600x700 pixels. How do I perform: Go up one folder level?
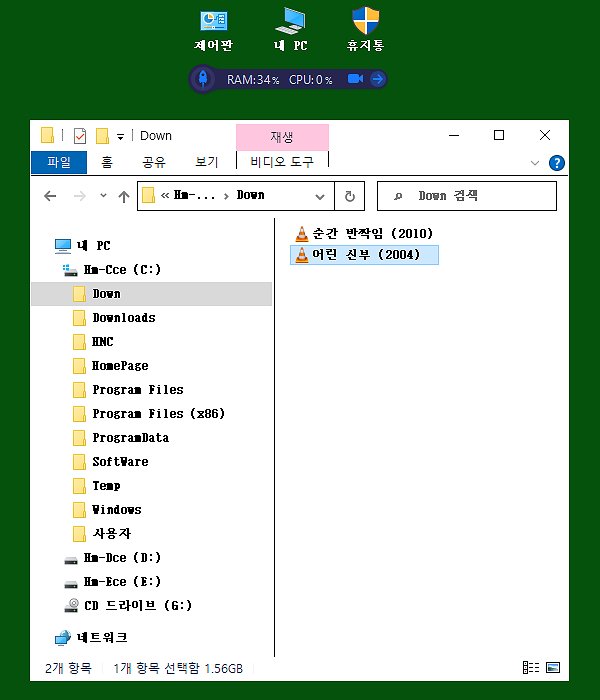click(124, 196)
